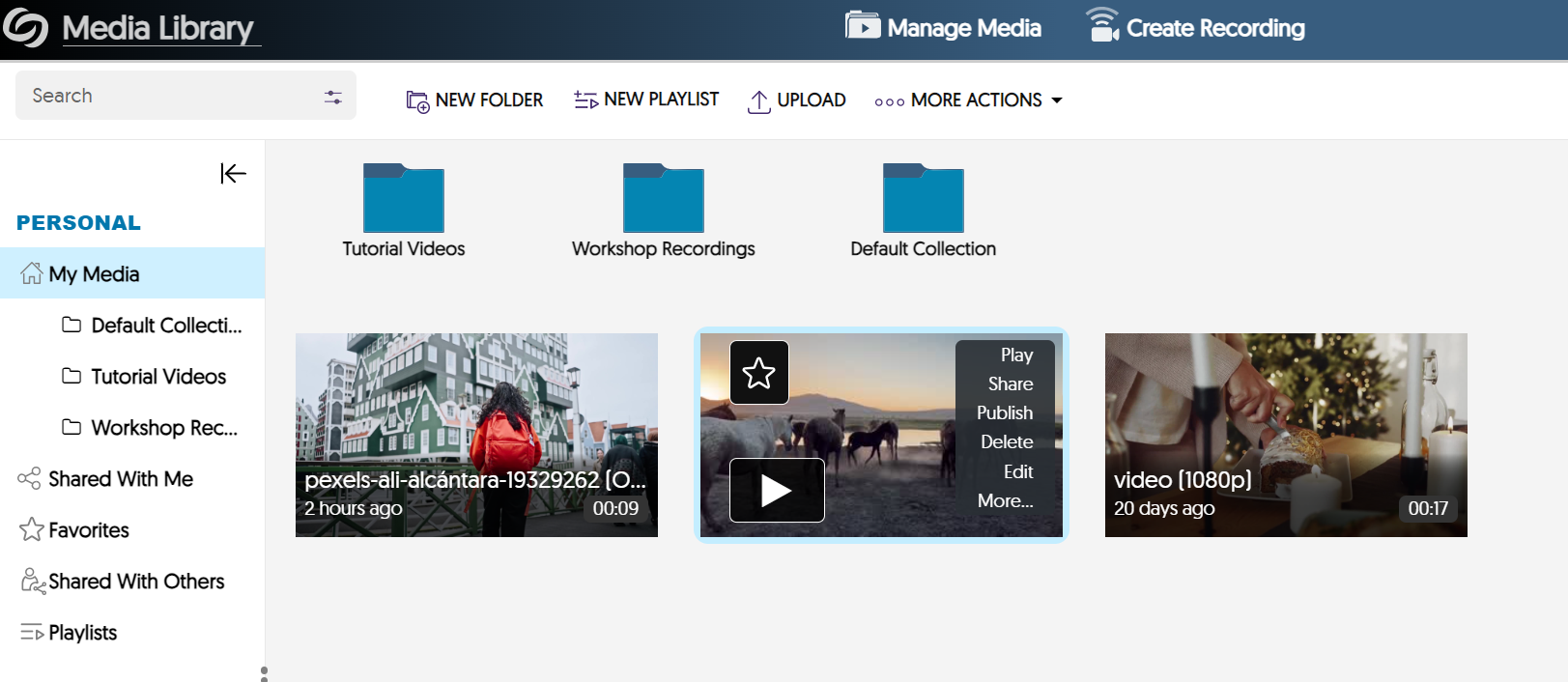Click the video (1080p) title
This screenshot has height=682, width=1568.
[x=1183, y=479]
